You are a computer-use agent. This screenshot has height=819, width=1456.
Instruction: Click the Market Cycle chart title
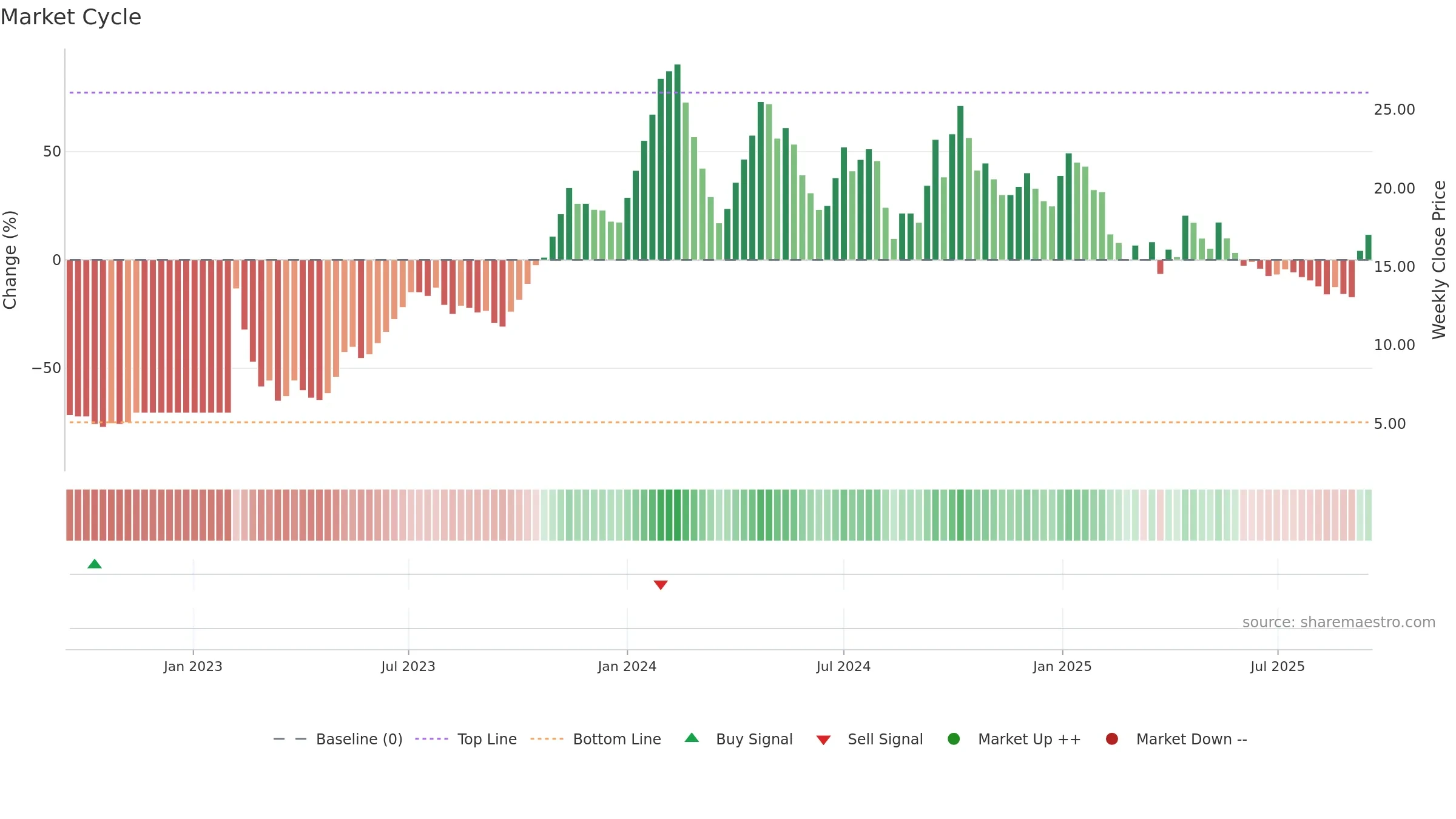[x=71, y=17]
